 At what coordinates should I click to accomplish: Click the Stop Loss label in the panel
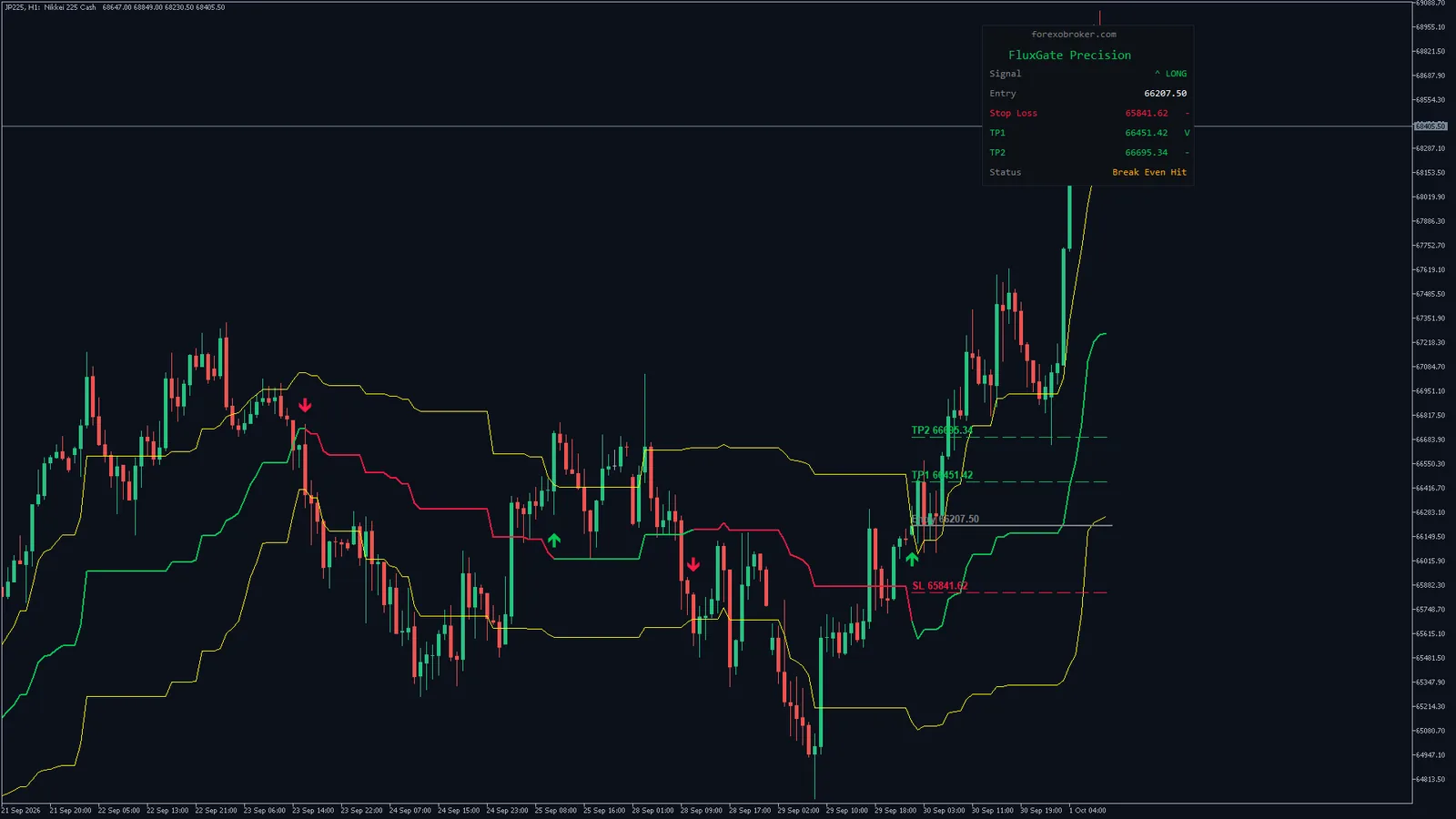(x=1013, y=114)
